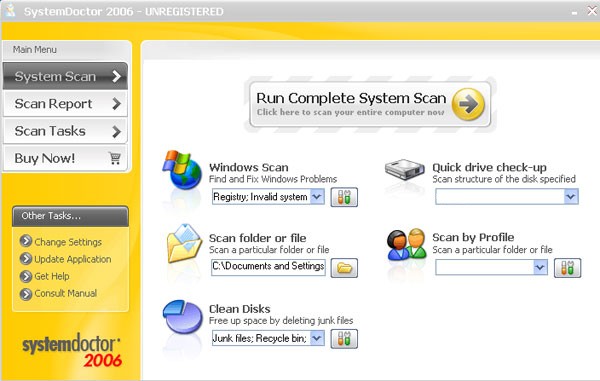Screen dimensions: 600x381
Task: Click the shopping cart icon on Buy Now
Action: pyautogui.click(x=115, y=158)
